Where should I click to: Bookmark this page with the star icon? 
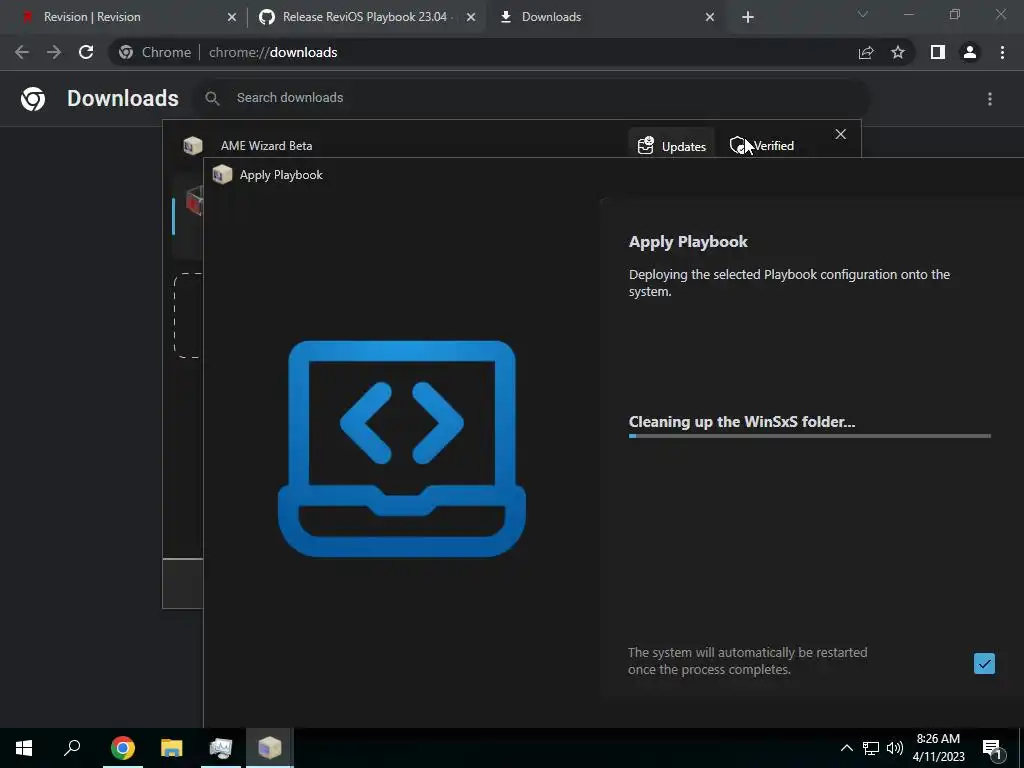[898, 52]
